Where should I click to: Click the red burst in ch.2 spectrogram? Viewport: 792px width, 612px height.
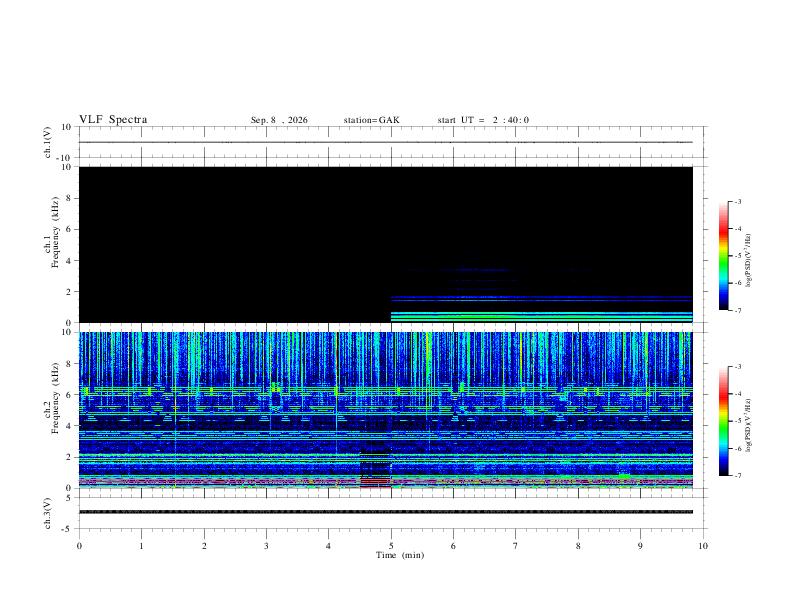coord(376,482)
